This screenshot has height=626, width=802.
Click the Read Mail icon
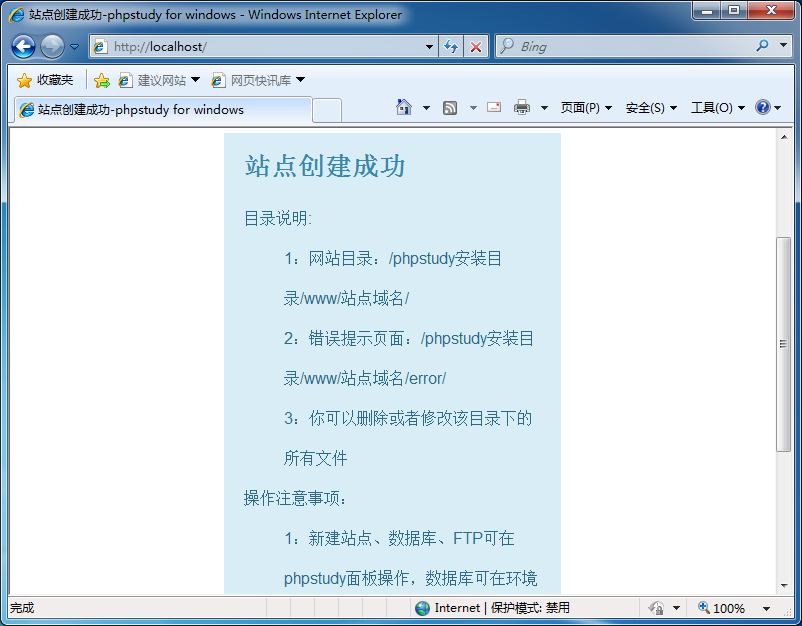click(494, 107)
